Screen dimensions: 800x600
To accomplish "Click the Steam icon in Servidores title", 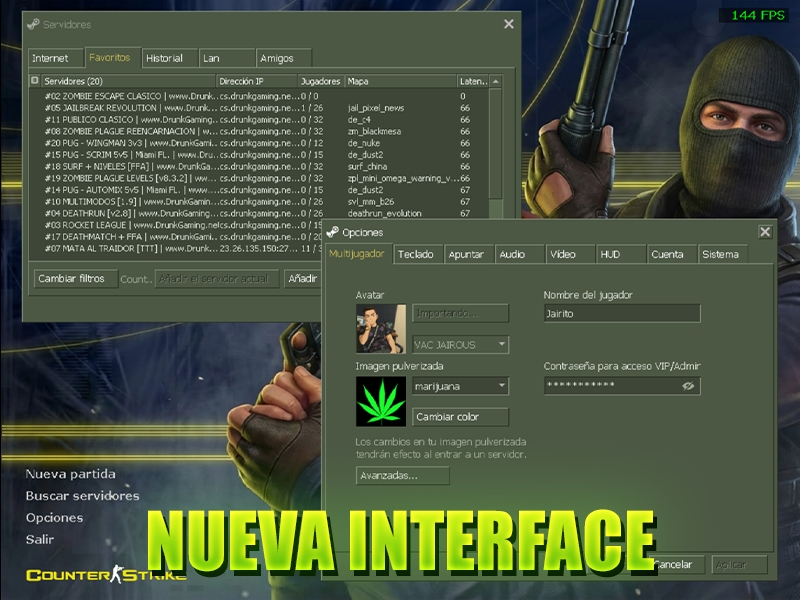I will [x=34, y=24].
